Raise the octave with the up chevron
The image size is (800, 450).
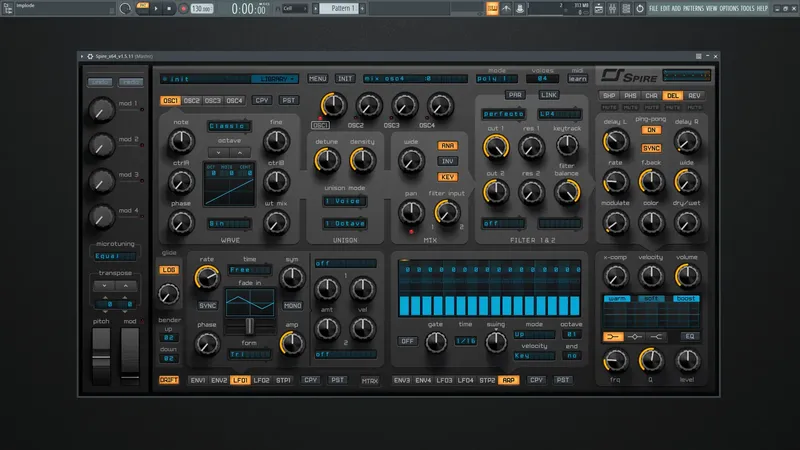(240, 152)
